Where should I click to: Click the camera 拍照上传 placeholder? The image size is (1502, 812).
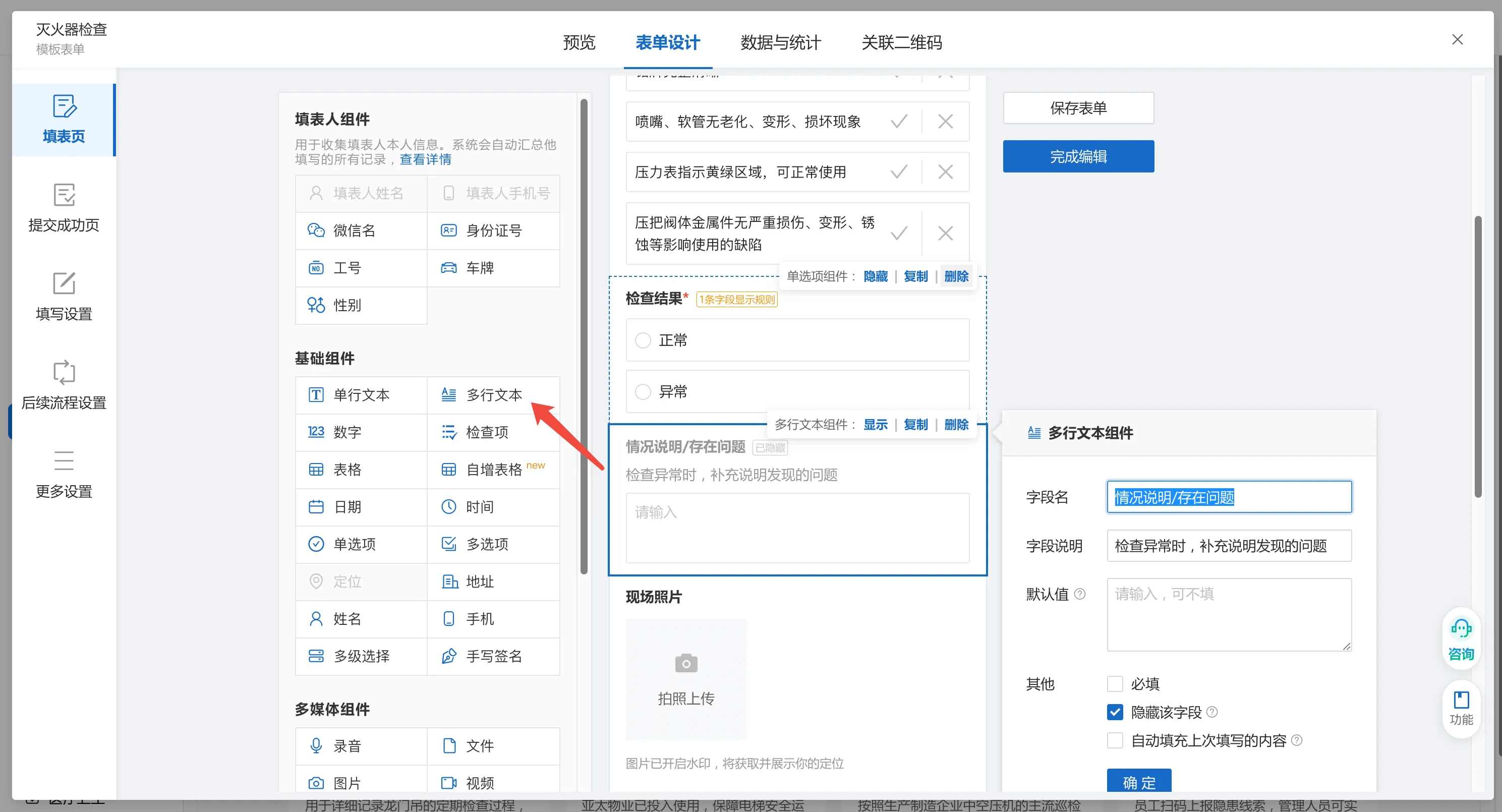click(686, 679)
